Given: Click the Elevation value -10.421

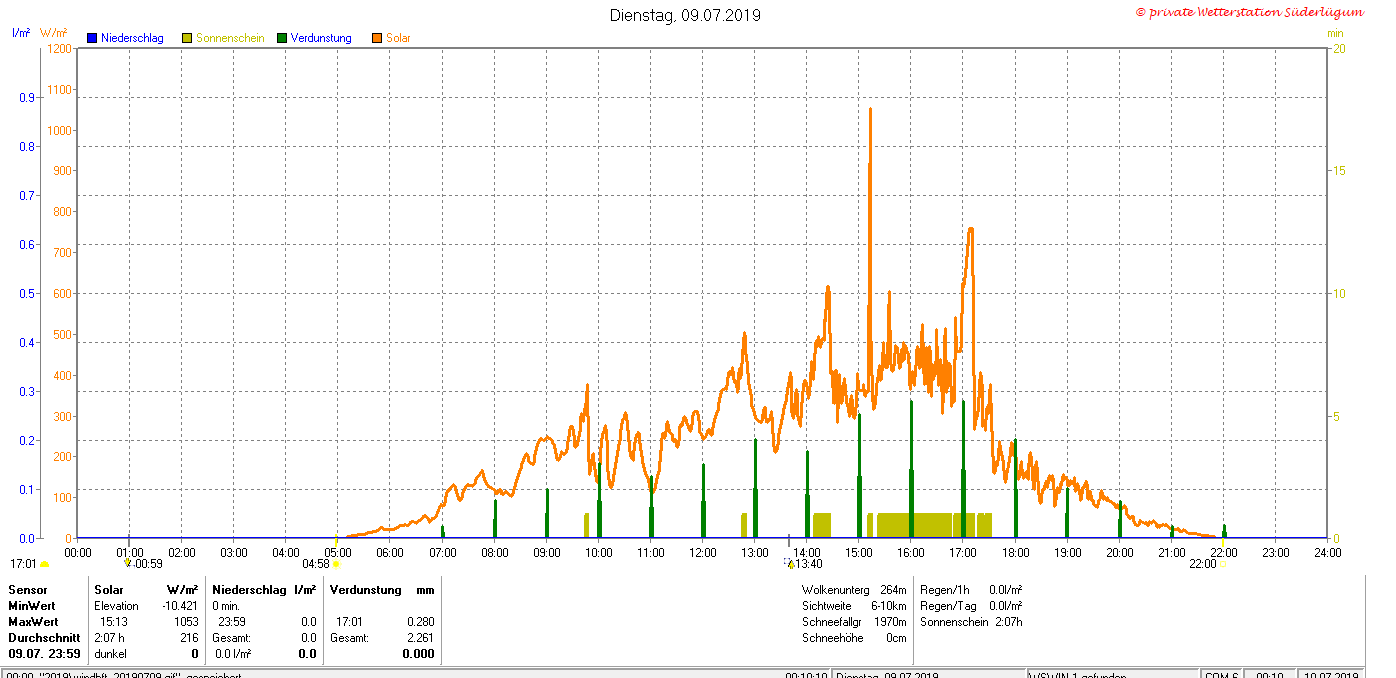Looking at the screenshot, I should tap(181, 606).
